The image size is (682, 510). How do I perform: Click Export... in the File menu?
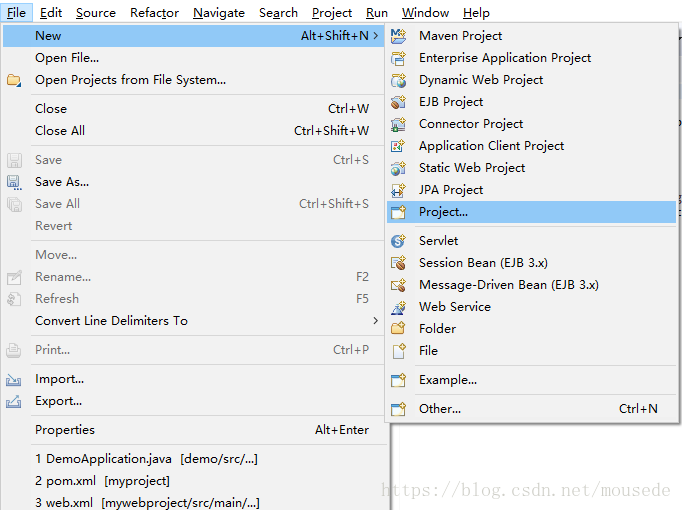click(59, 401)
